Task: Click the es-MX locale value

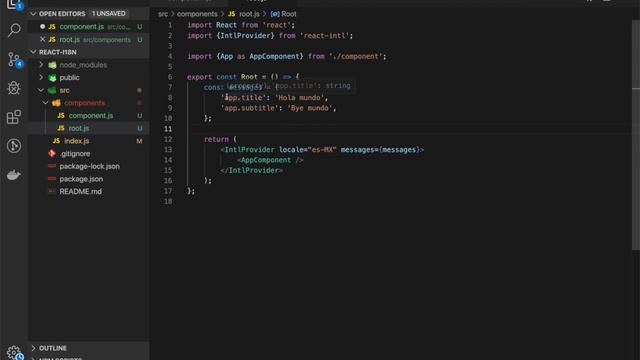Action: (x=322, y=150)
